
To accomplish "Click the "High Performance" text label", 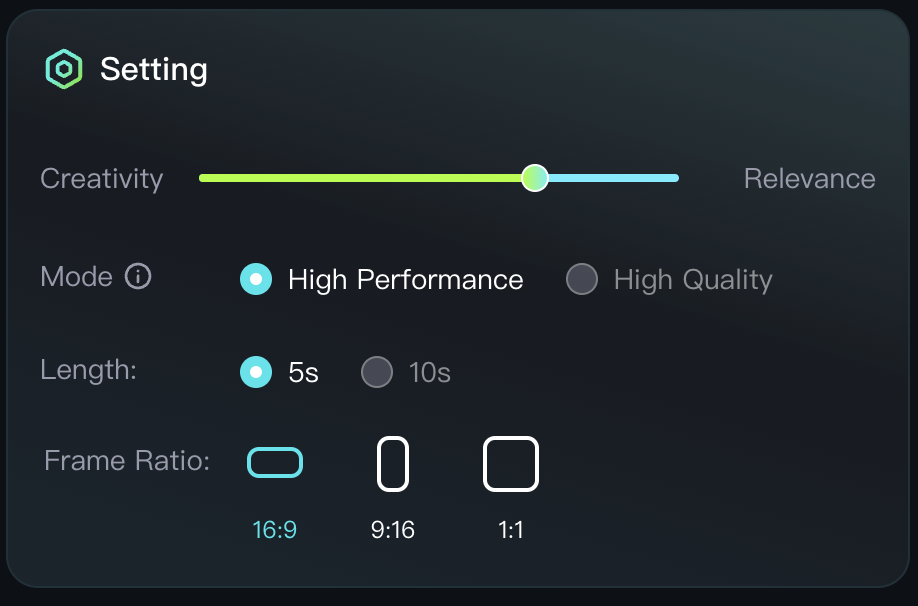I will [405, 280].
